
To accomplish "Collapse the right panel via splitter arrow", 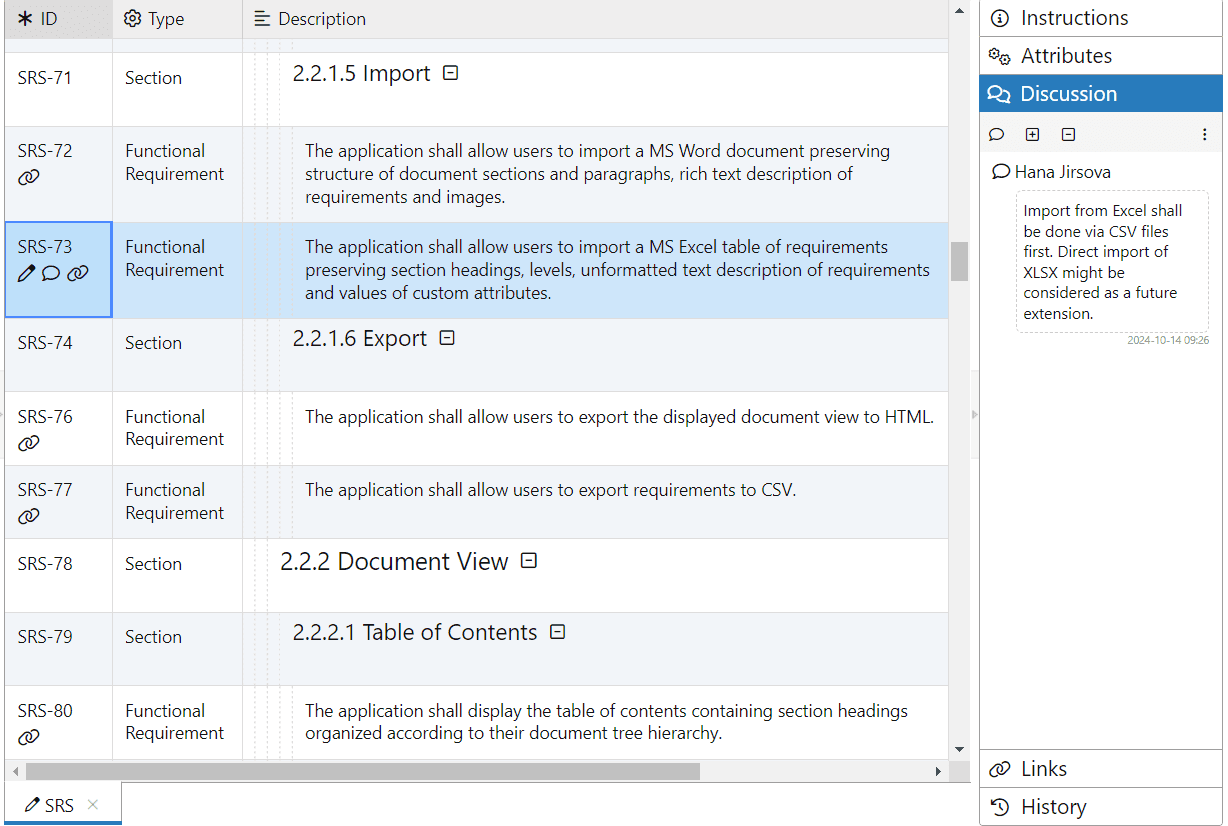I will coord(975,414).
